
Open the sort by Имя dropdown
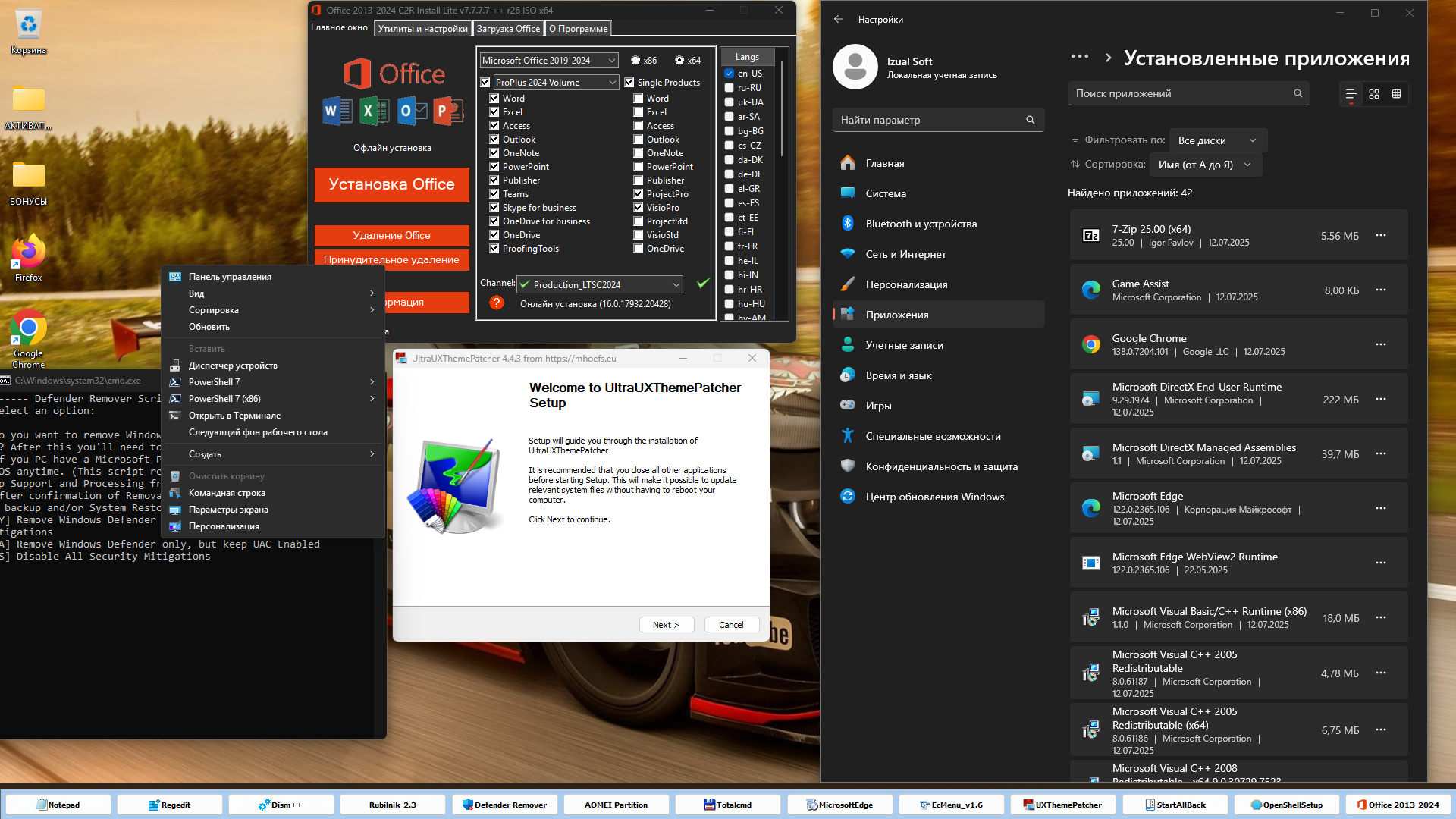(x=1206, y=165)
